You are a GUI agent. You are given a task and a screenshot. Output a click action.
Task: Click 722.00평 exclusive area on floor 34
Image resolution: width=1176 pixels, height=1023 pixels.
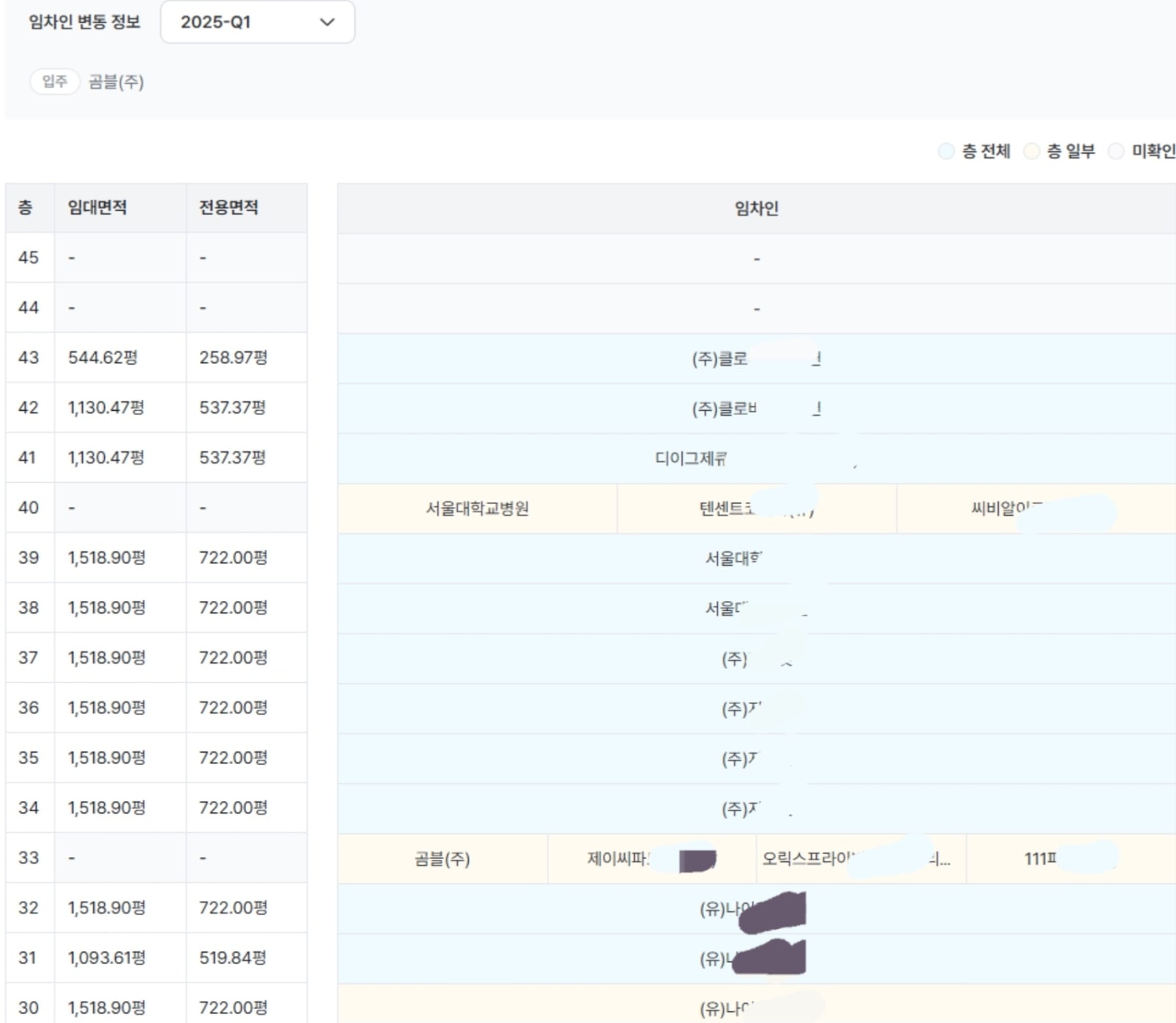tap(233, 807)
